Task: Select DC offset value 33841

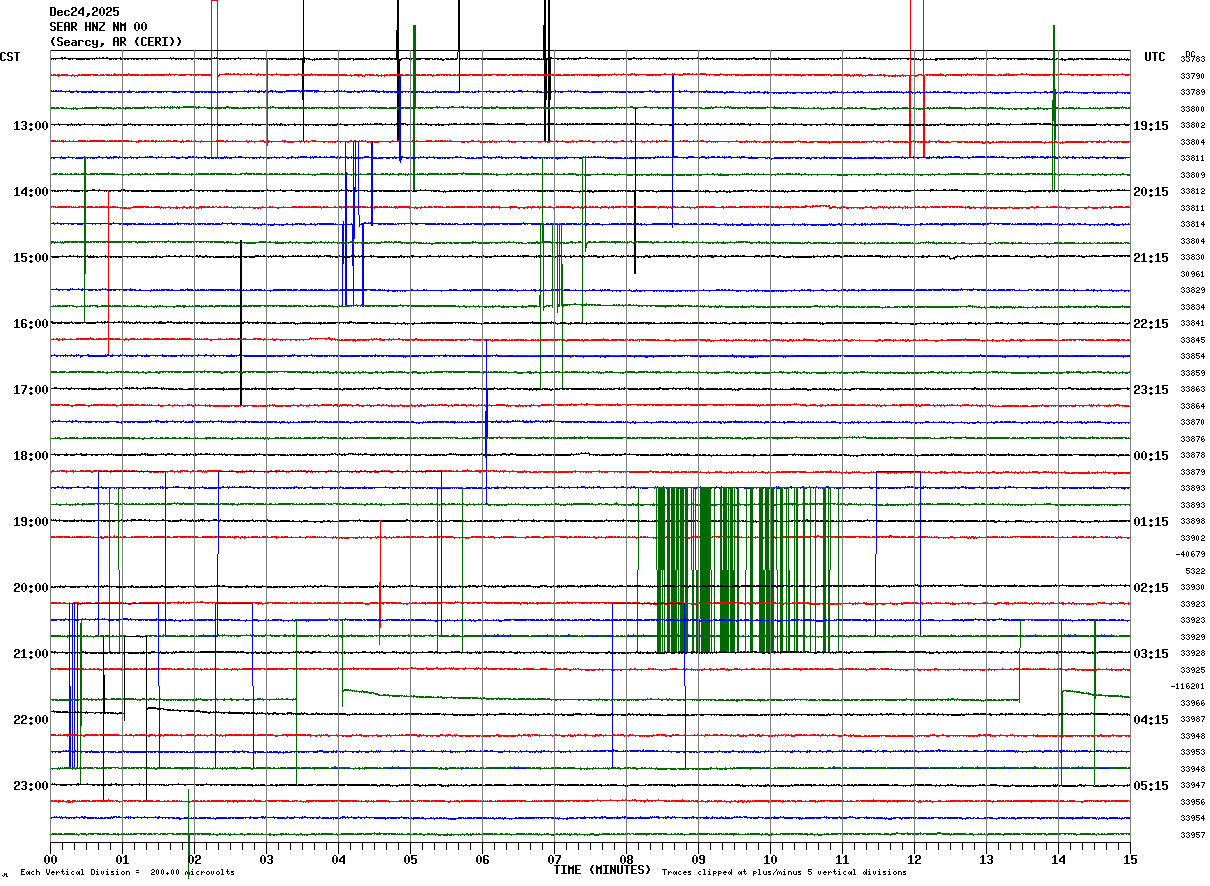Action: pyautogui.click(x=1192, y=324)
